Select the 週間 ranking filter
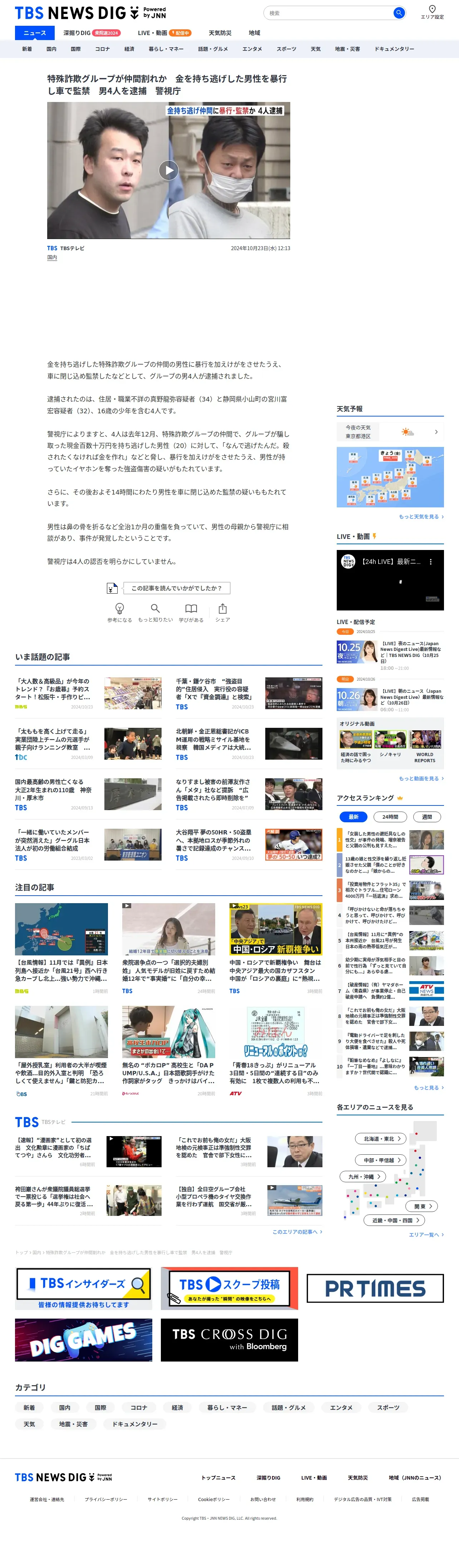The width and height of the screenshot is (459, 1568). click(x=427, y=817)
